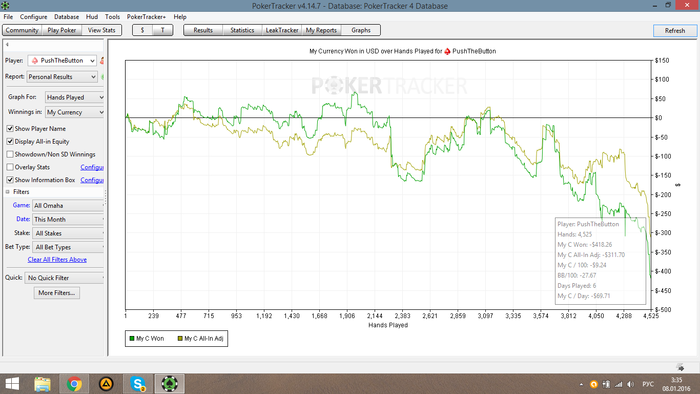Click the Date filter label link
Viewport: 700px width, 394px height.
click(23, 219)
